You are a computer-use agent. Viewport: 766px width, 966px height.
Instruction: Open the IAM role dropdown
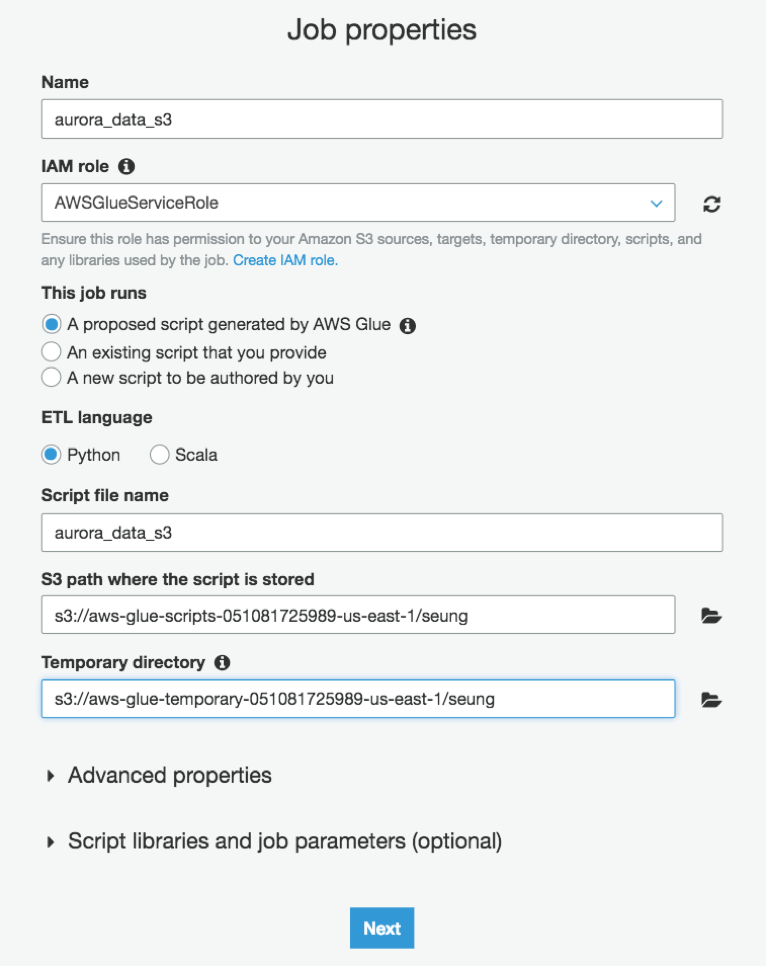point(358,202)
